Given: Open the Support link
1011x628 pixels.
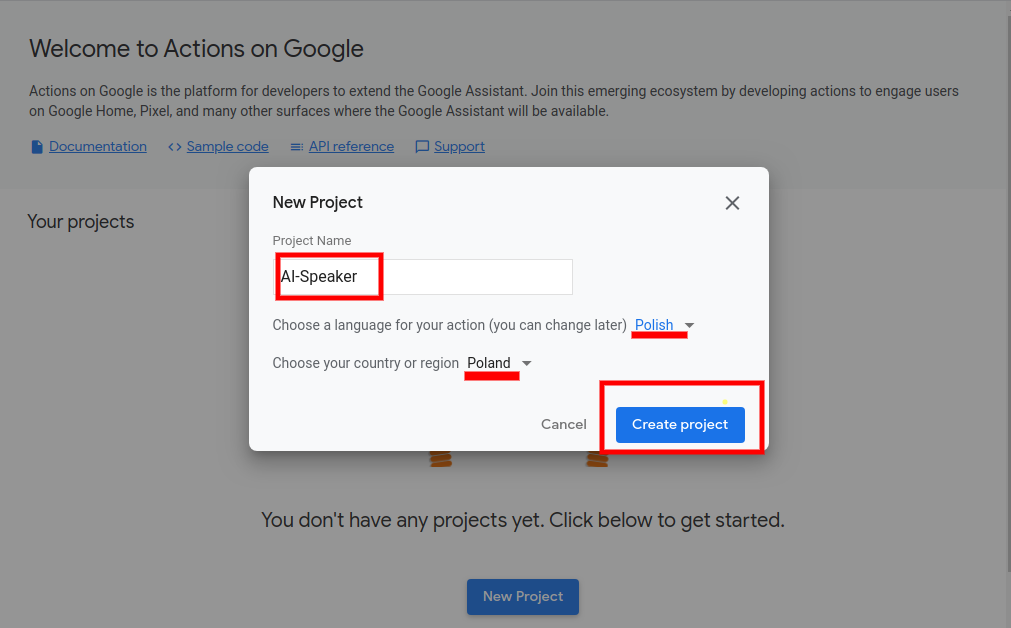Looking at the screenshot, I should point(459,147).
